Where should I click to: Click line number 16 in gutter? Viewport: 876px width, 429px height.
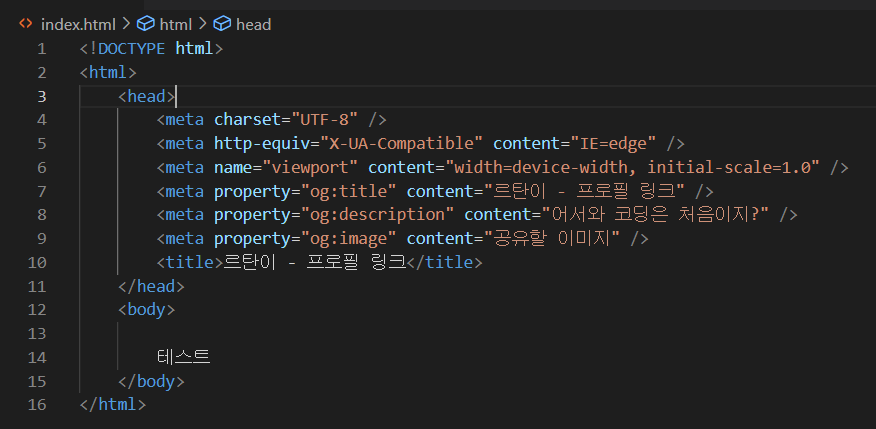click(x=37, y=404)
